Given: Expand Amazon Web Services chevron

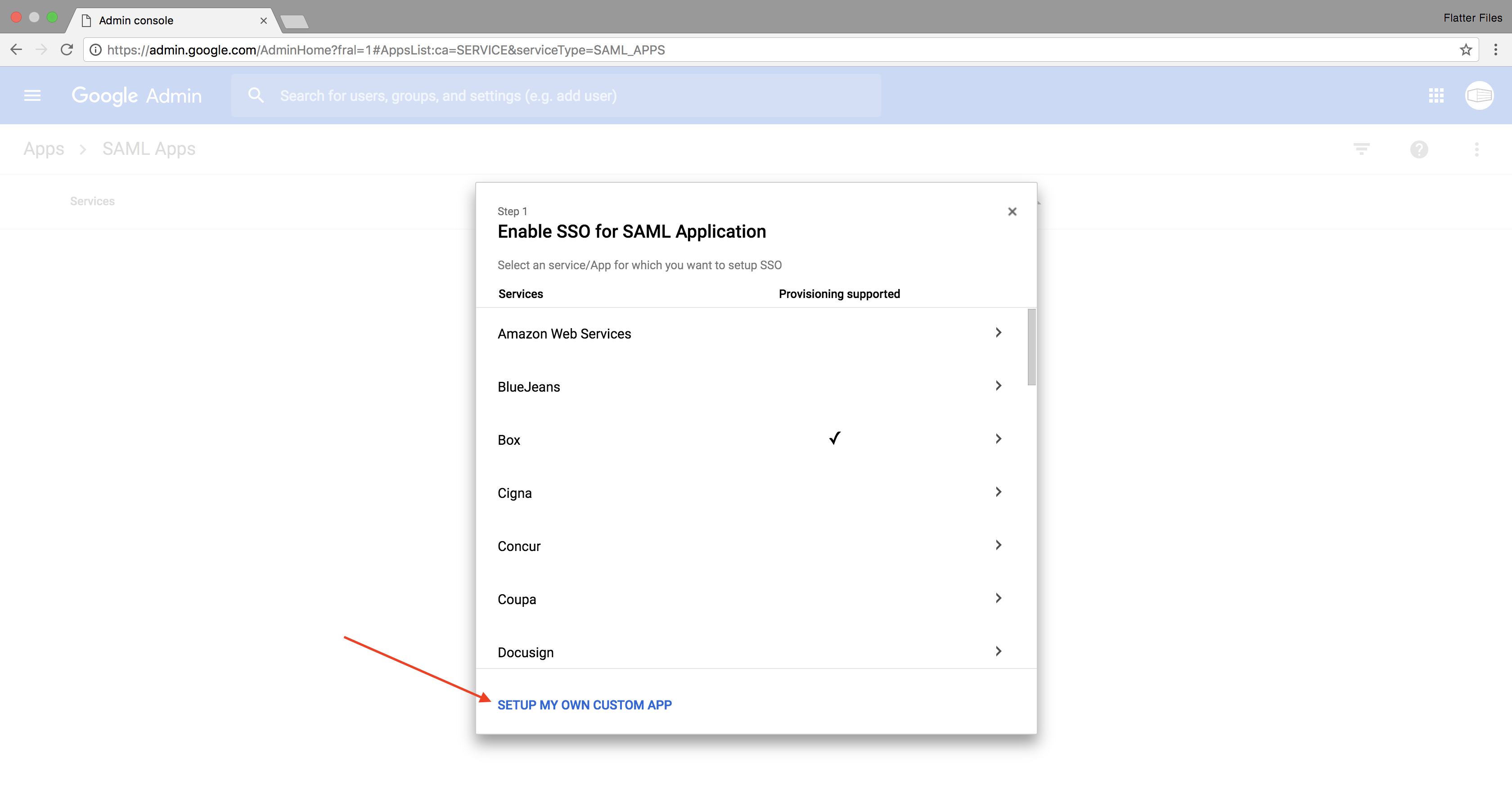Looking at the screenshot, I should [x=998, y=333].
